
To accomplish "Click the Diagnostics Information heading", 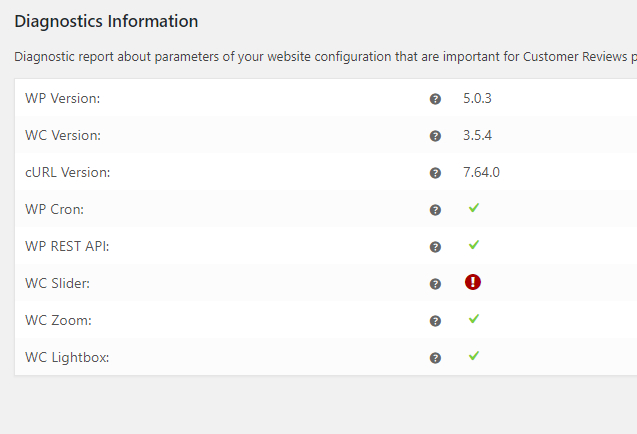I will [106, 21].
